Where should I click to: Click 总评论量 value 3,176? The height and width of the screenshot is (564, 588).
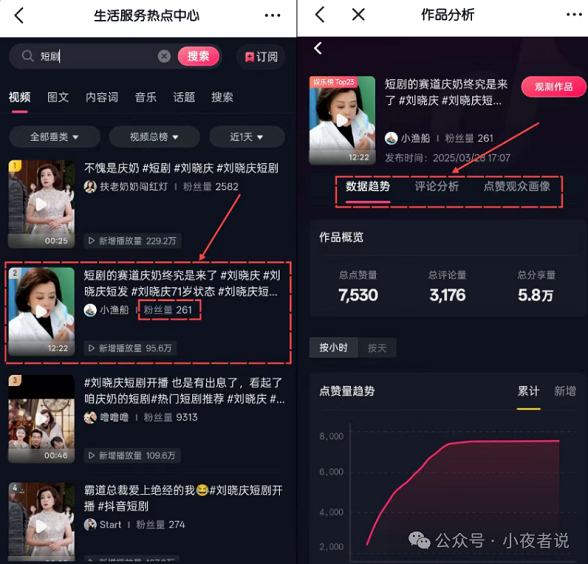coord(447,295)
